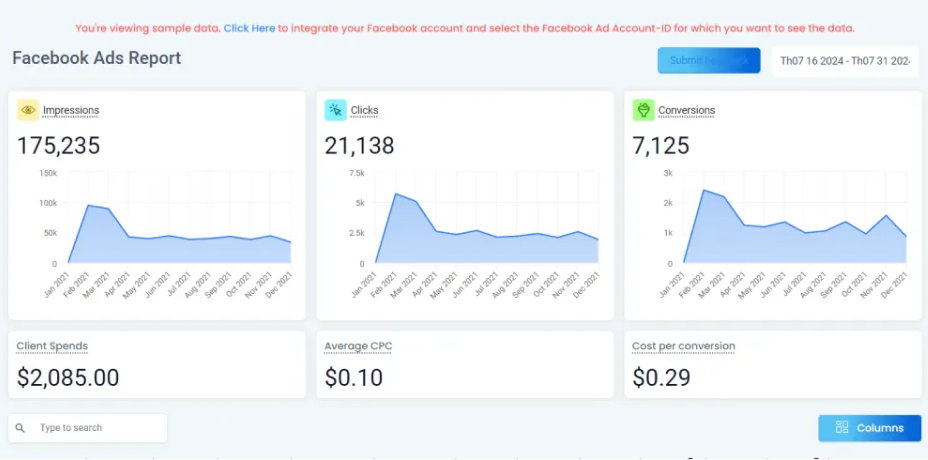Click the Conversions metric label

pyautogui.click(x=687, y=110)
